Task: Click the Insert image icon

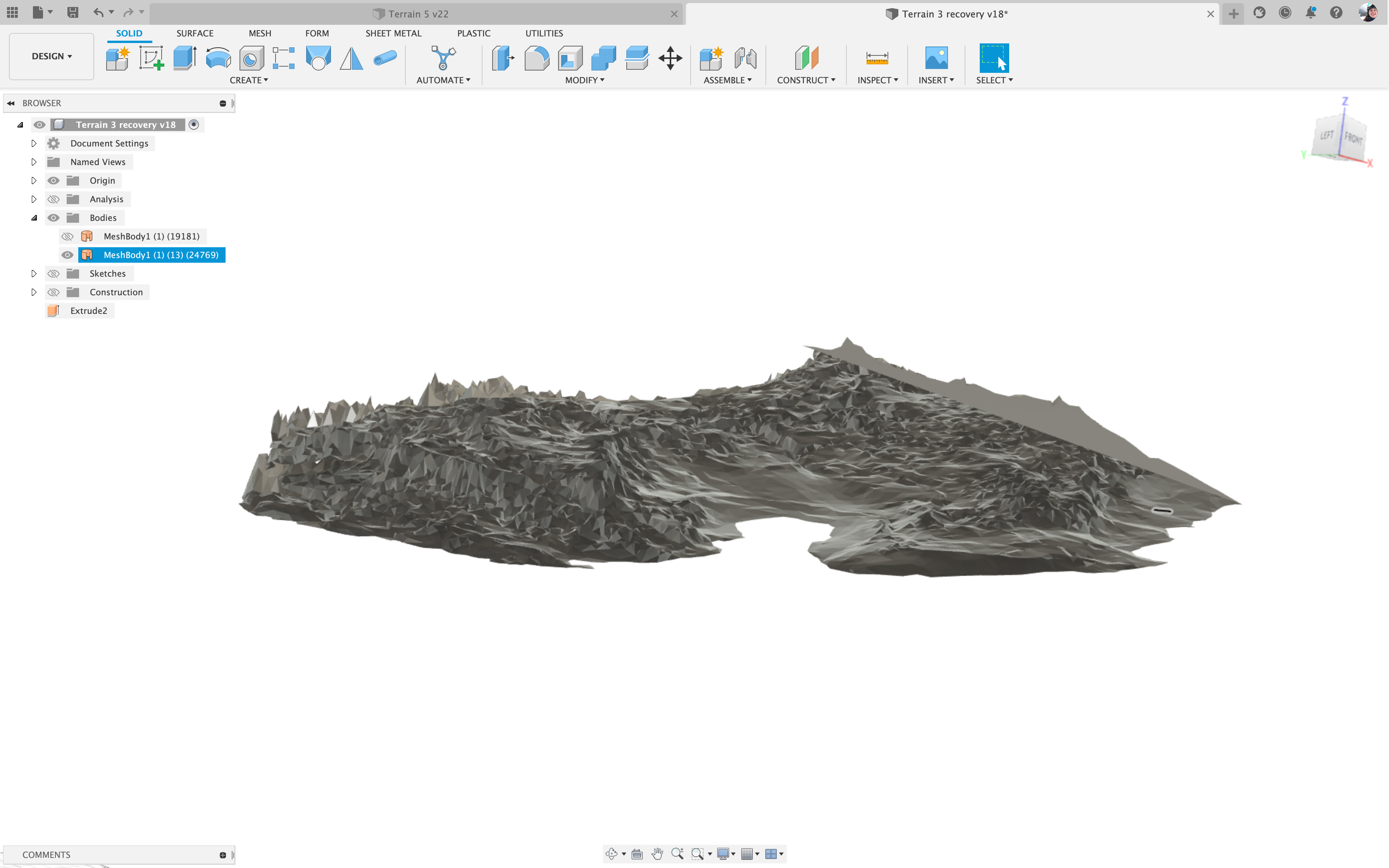Action: [936, 58]
